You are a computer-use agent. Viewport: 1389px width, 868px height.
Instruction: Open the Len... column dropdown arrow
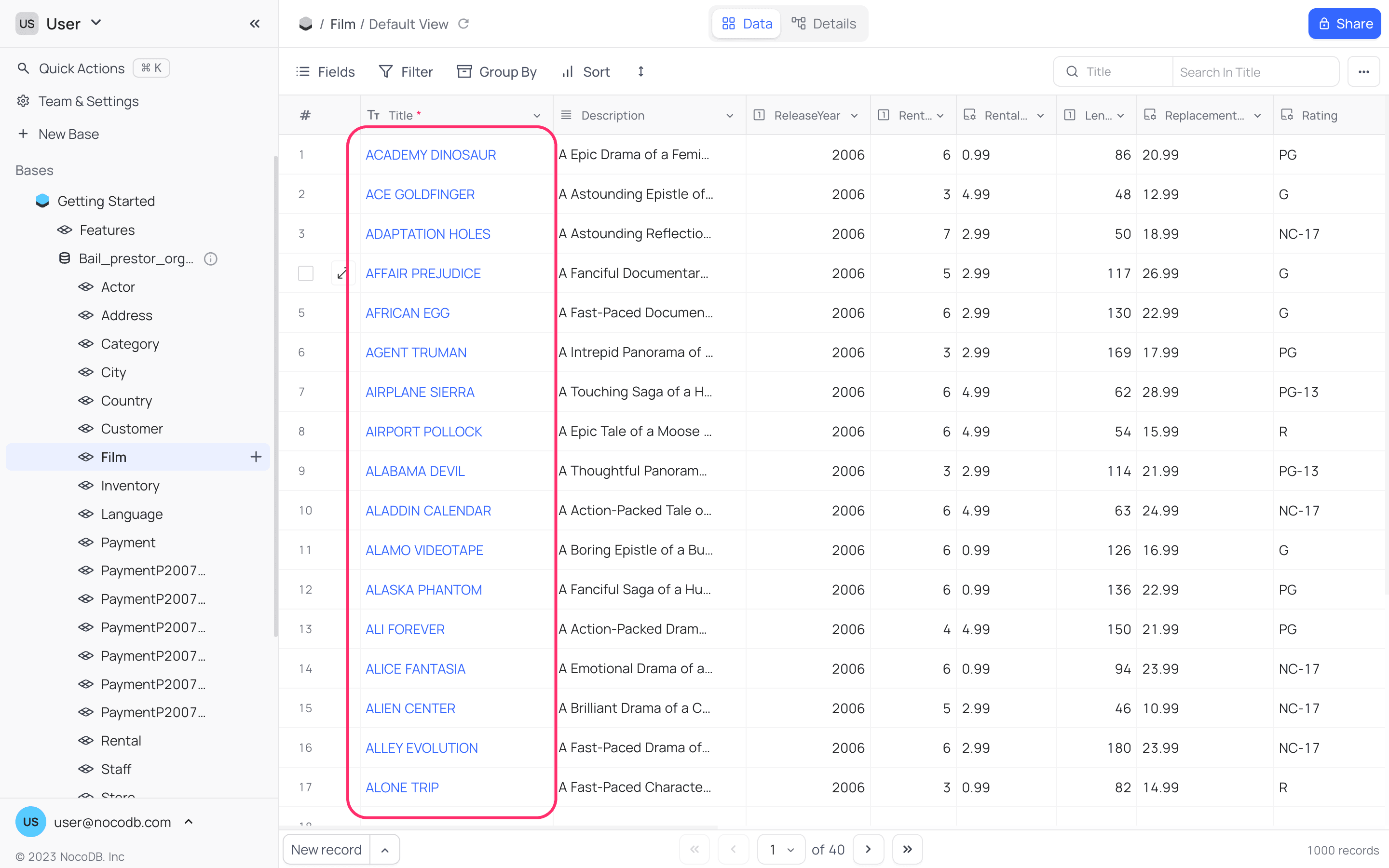1120,115
